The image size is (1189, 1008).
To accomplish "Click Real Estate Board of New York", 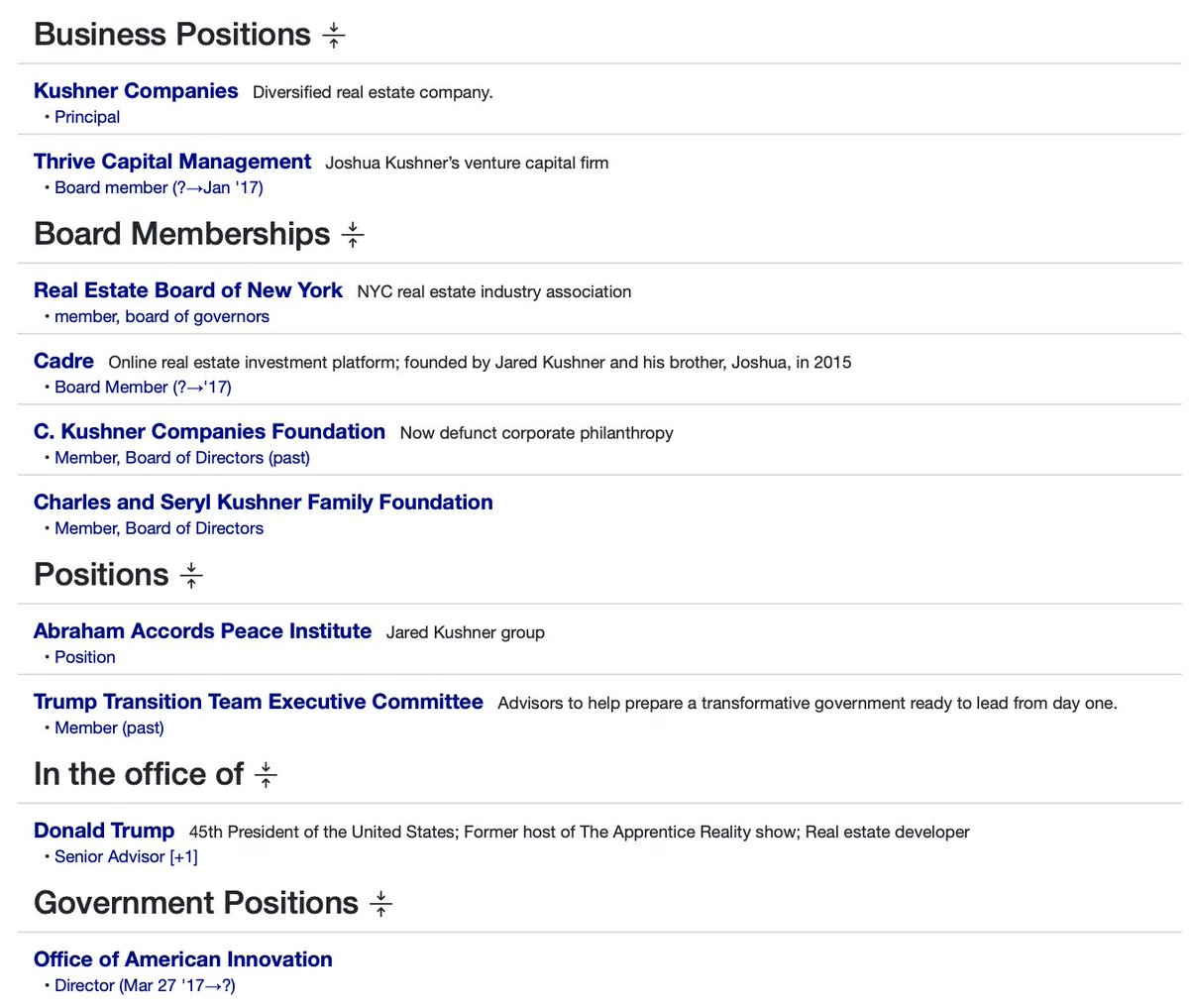I will click(x=188, y=290).
